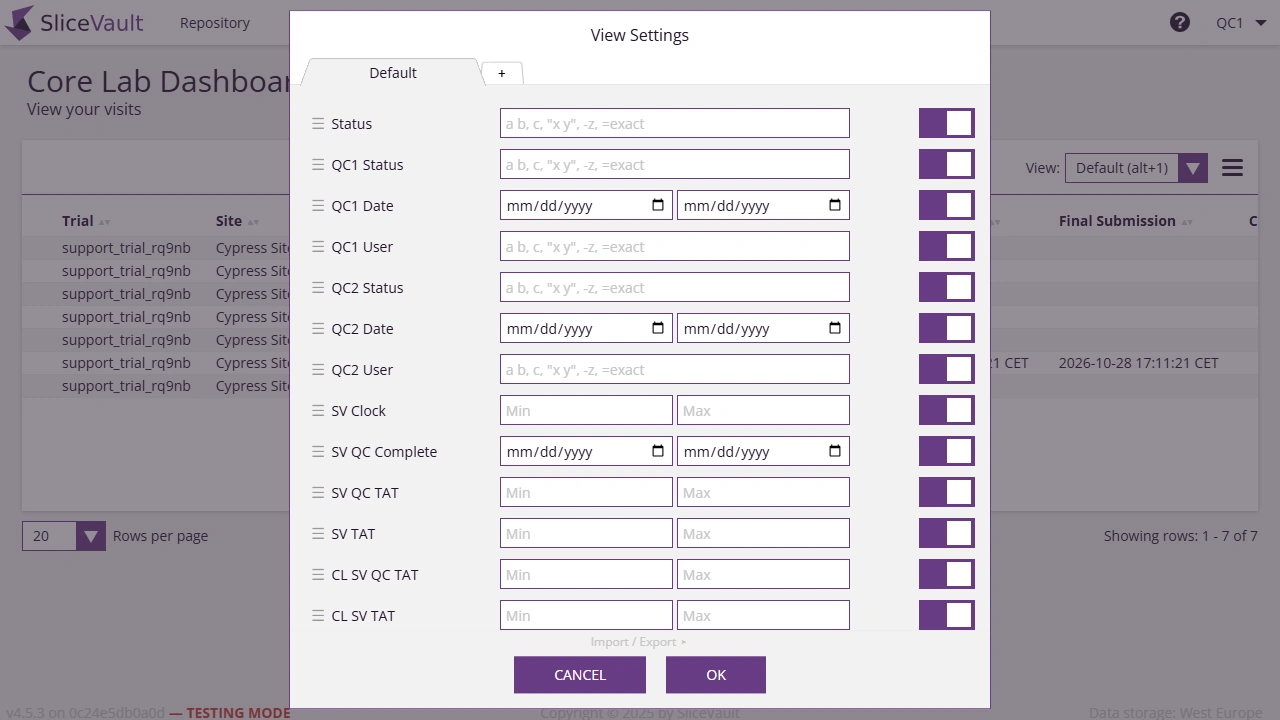The width and height of the screenshot is (1280, 720).
Task: Toggle the QC2 Status column switch
Action: 946,288
